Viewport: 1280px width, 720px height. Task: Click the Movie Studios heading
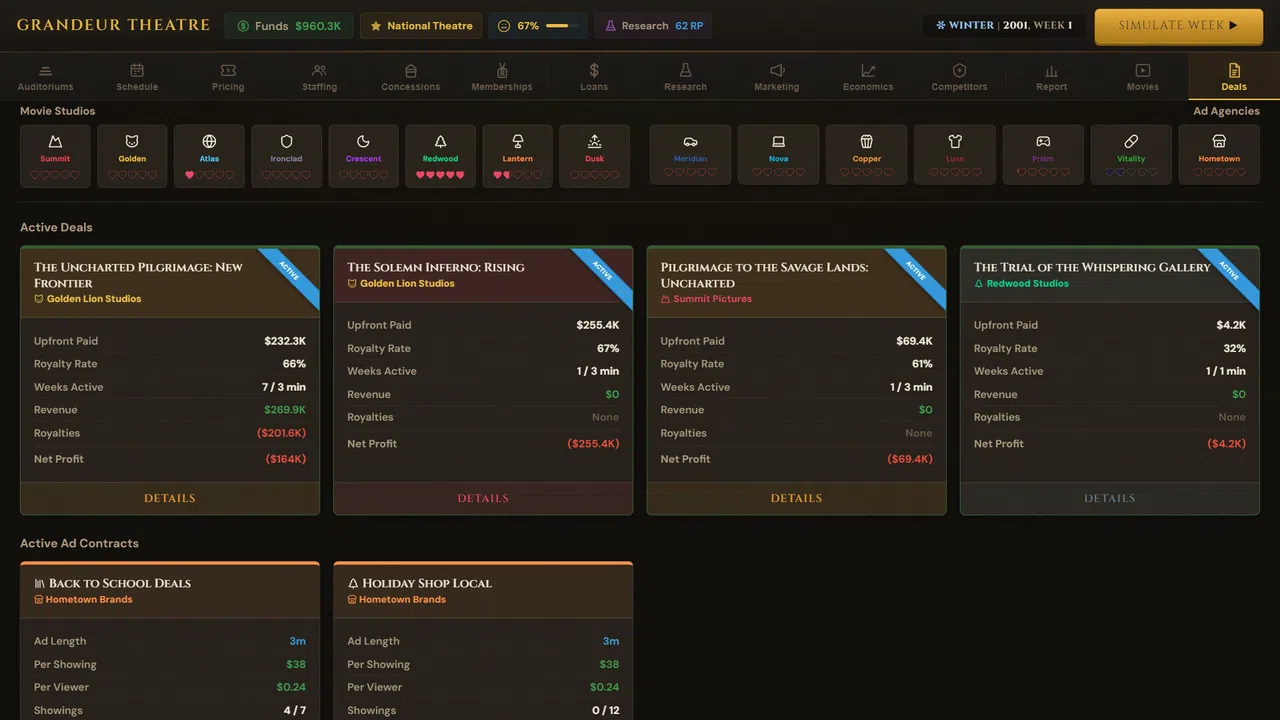58,111
